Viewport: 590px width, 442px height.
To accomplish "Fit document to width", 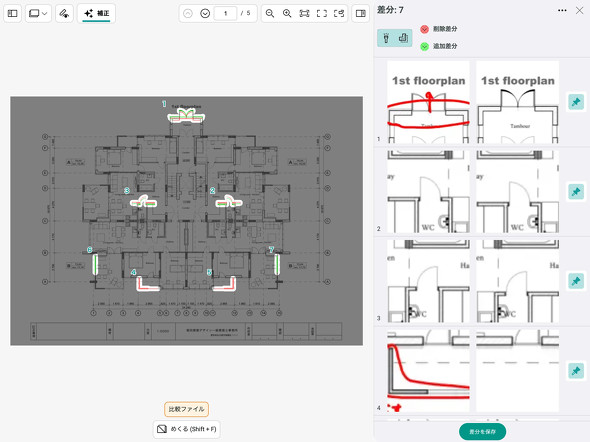I will 304,14.
